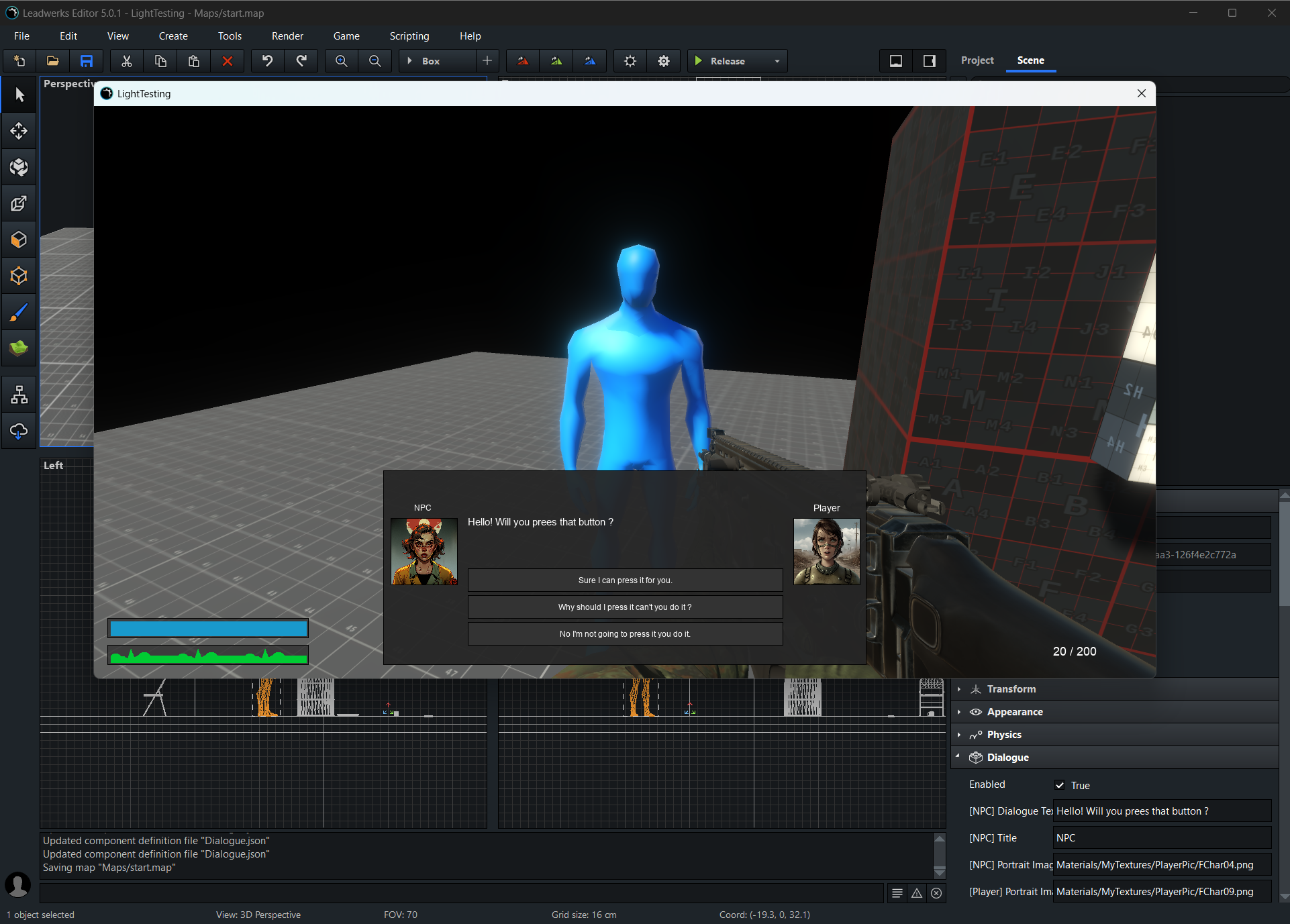This screenshot has height=924, width=1290.
Task: Expand the Transform section
Action: (1011, 689)
